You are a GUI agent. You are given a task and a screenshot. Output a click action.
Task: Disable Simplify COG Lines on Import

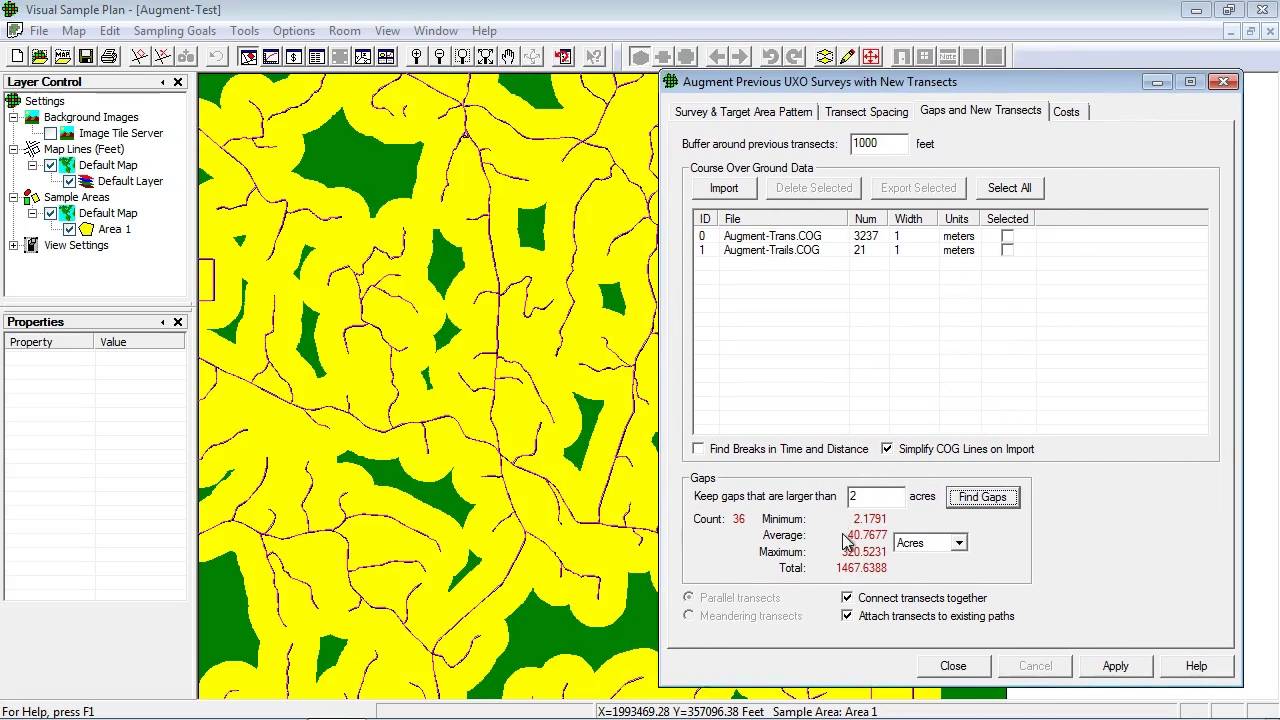click(x=887, y=449)
